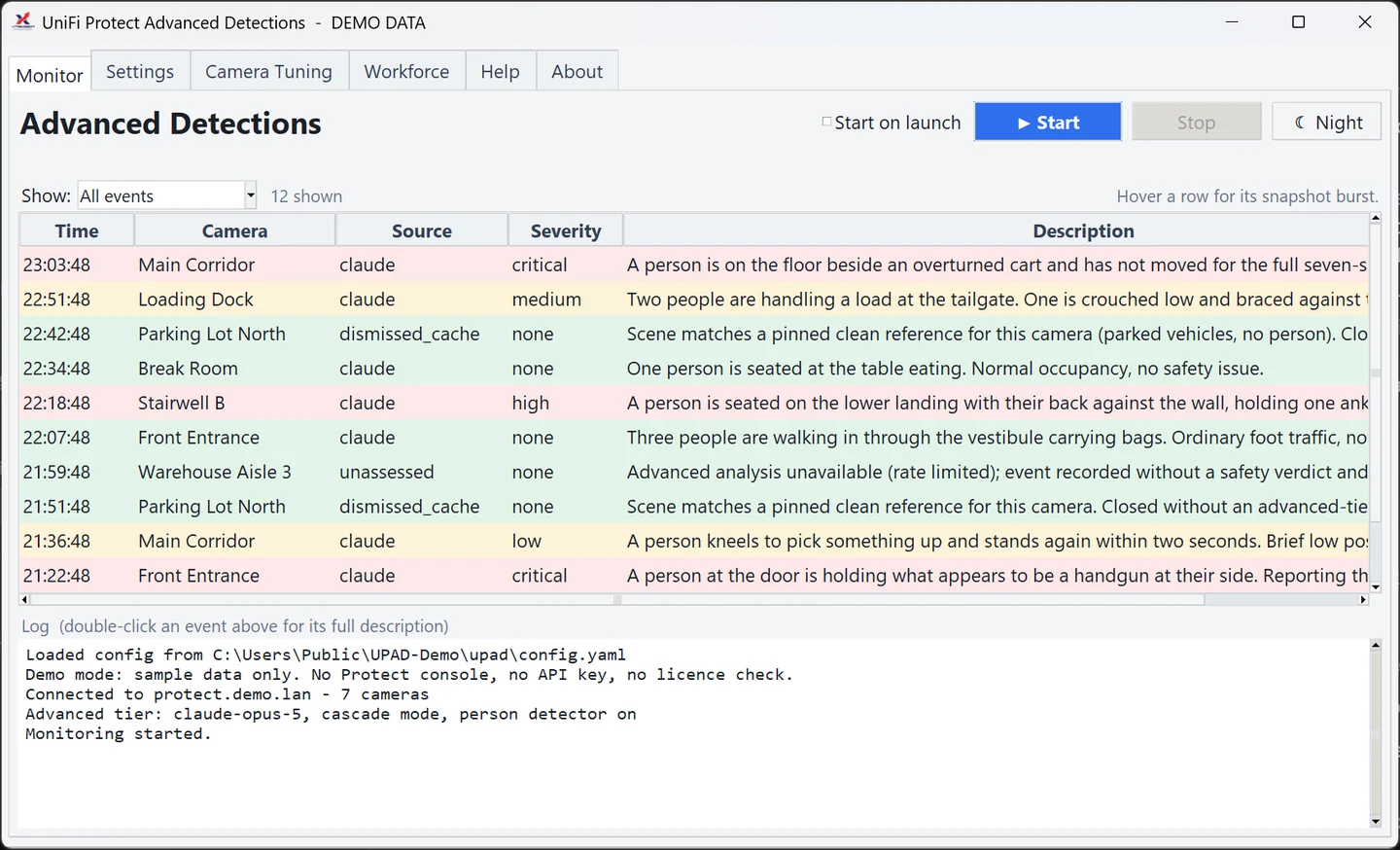Select the 21:22:48 Front Entrance critical event
This screenshot has width=1400, height=850.
tap(694, 576)
